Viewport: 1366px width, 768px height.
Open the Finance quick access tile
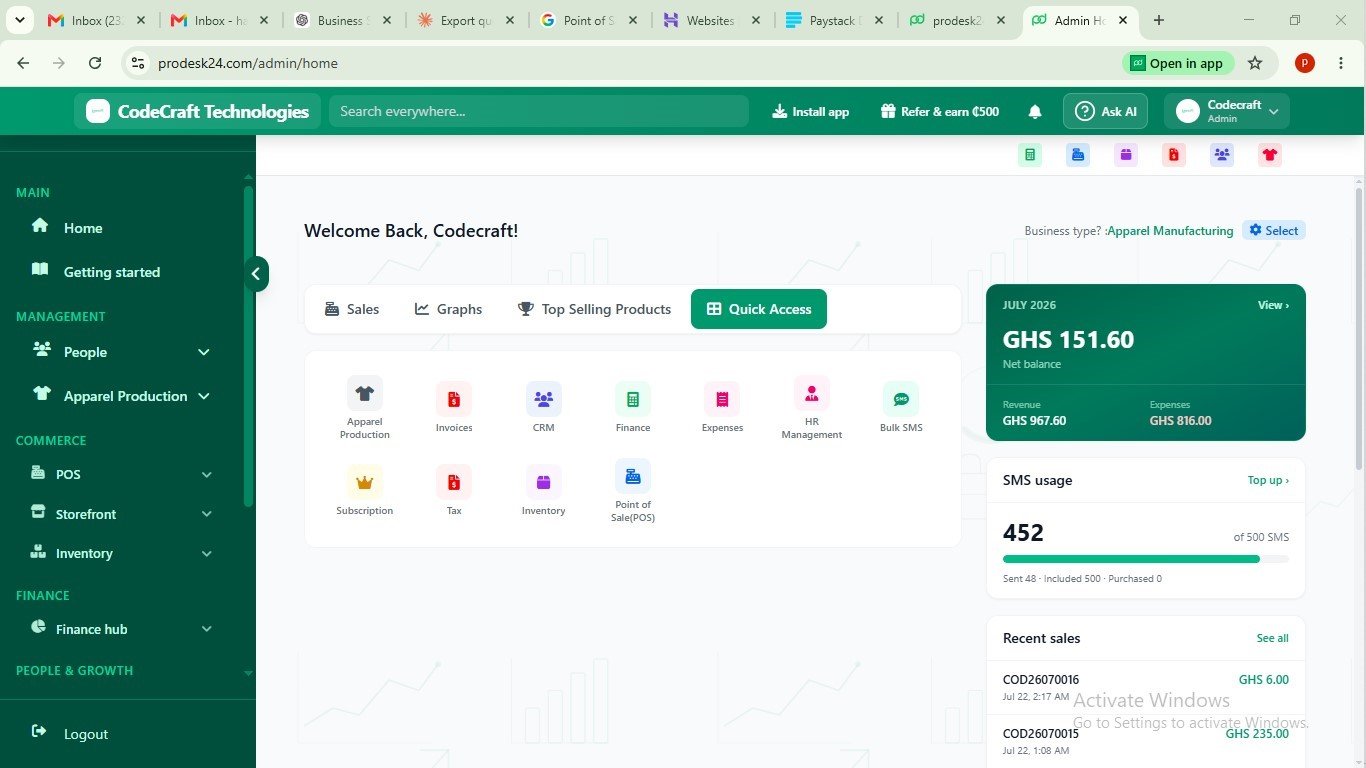[x=633, y=408]
